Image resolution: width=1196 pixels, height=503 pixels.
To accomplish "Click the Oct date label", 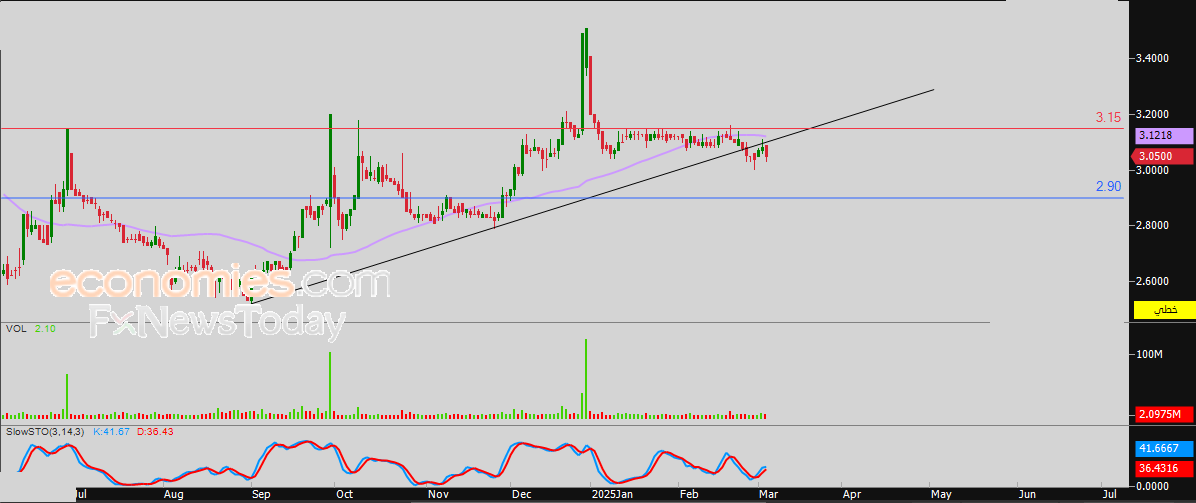I will tap(345, 495).
